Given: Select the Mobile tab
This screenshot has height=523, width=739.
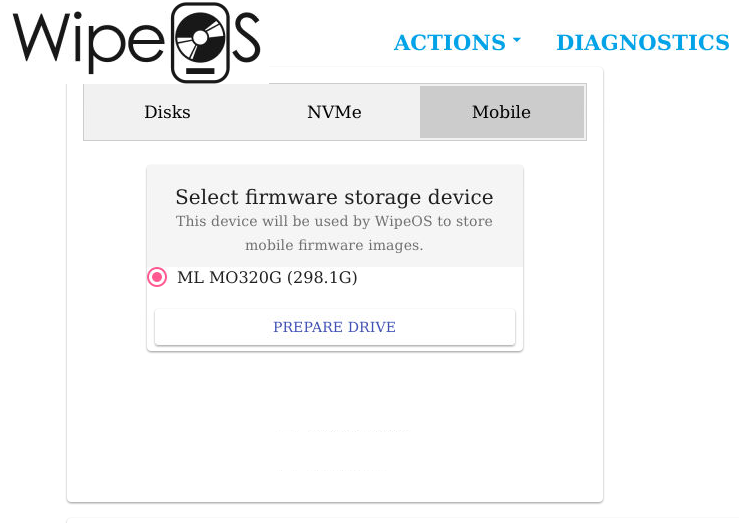Looking at the screenshot, I should coord(502,112).
